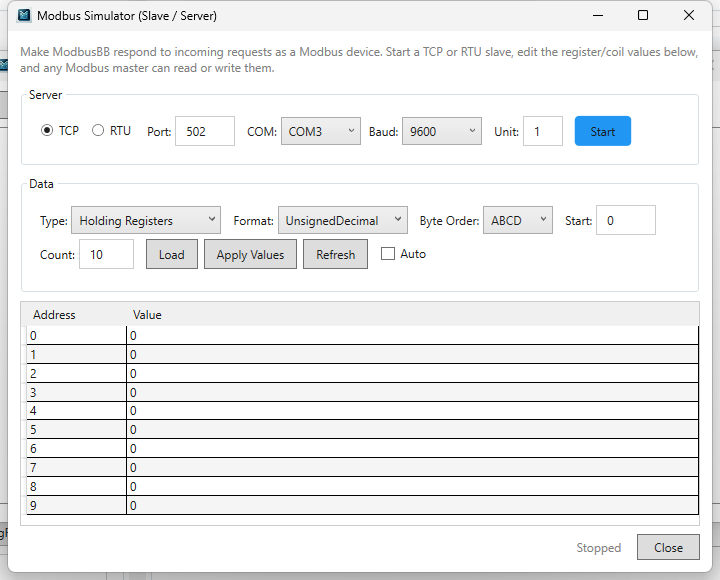Open the COM port dropdown showing COM3
This screenshot has width=720, height=580.
(x=321, y=131)
